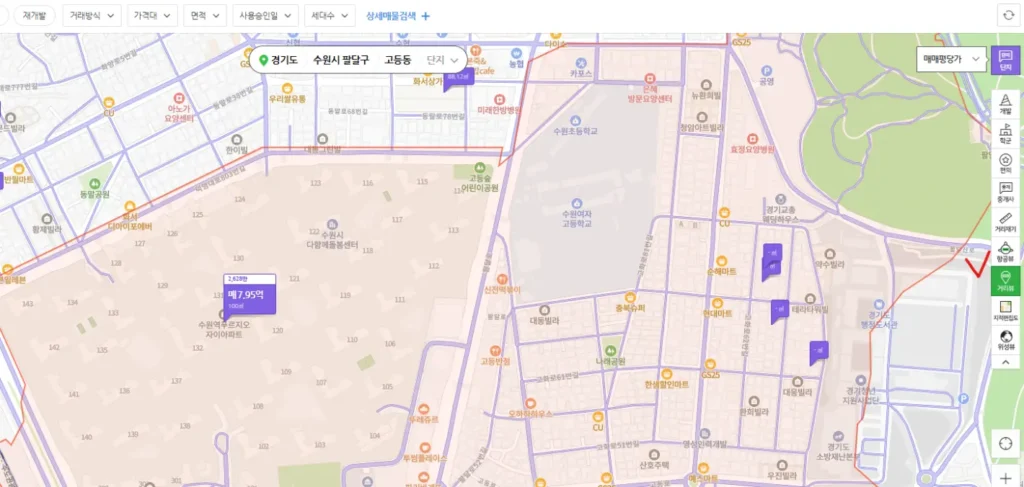Click the current location crosshair button
The height and width of the screenshot is (487, 1024).
(x=1005, y=443)
